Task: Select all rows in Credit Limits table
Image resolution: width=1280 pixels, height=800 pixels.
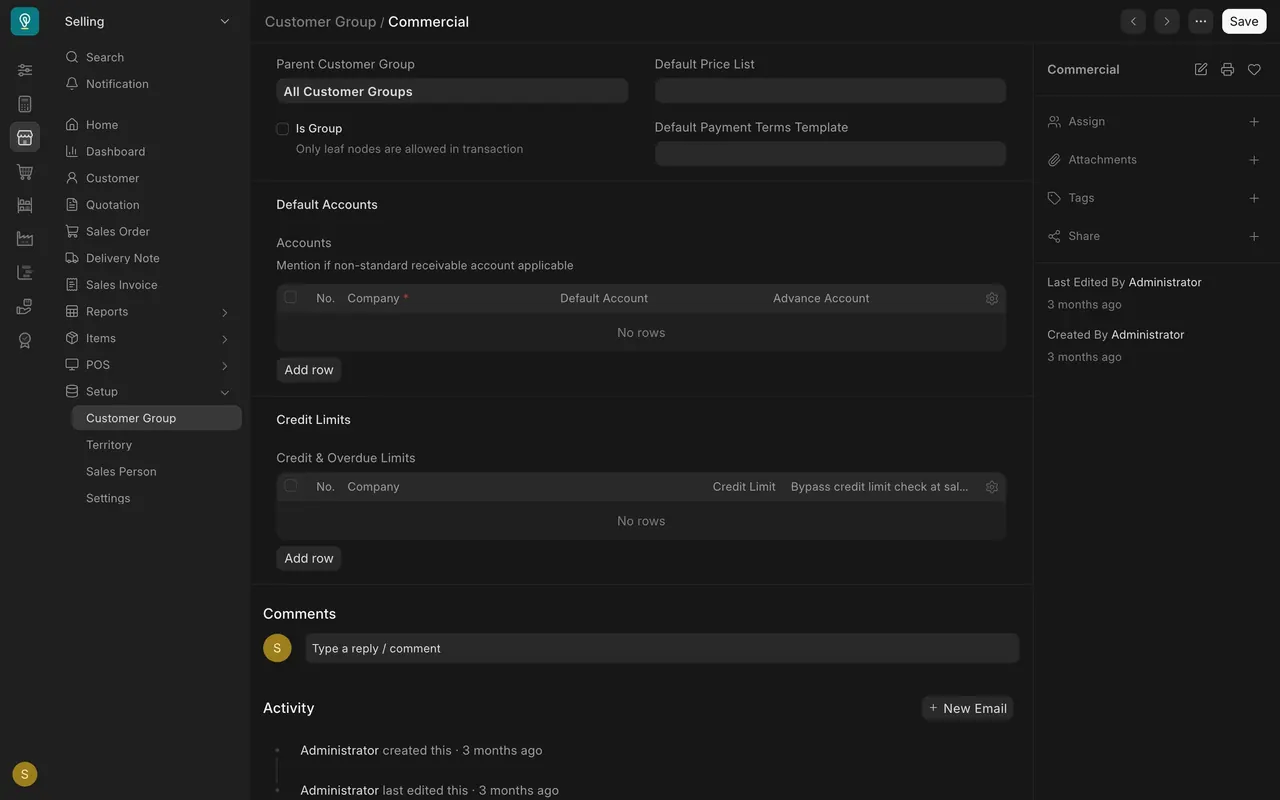Action: tap(291, 486)
